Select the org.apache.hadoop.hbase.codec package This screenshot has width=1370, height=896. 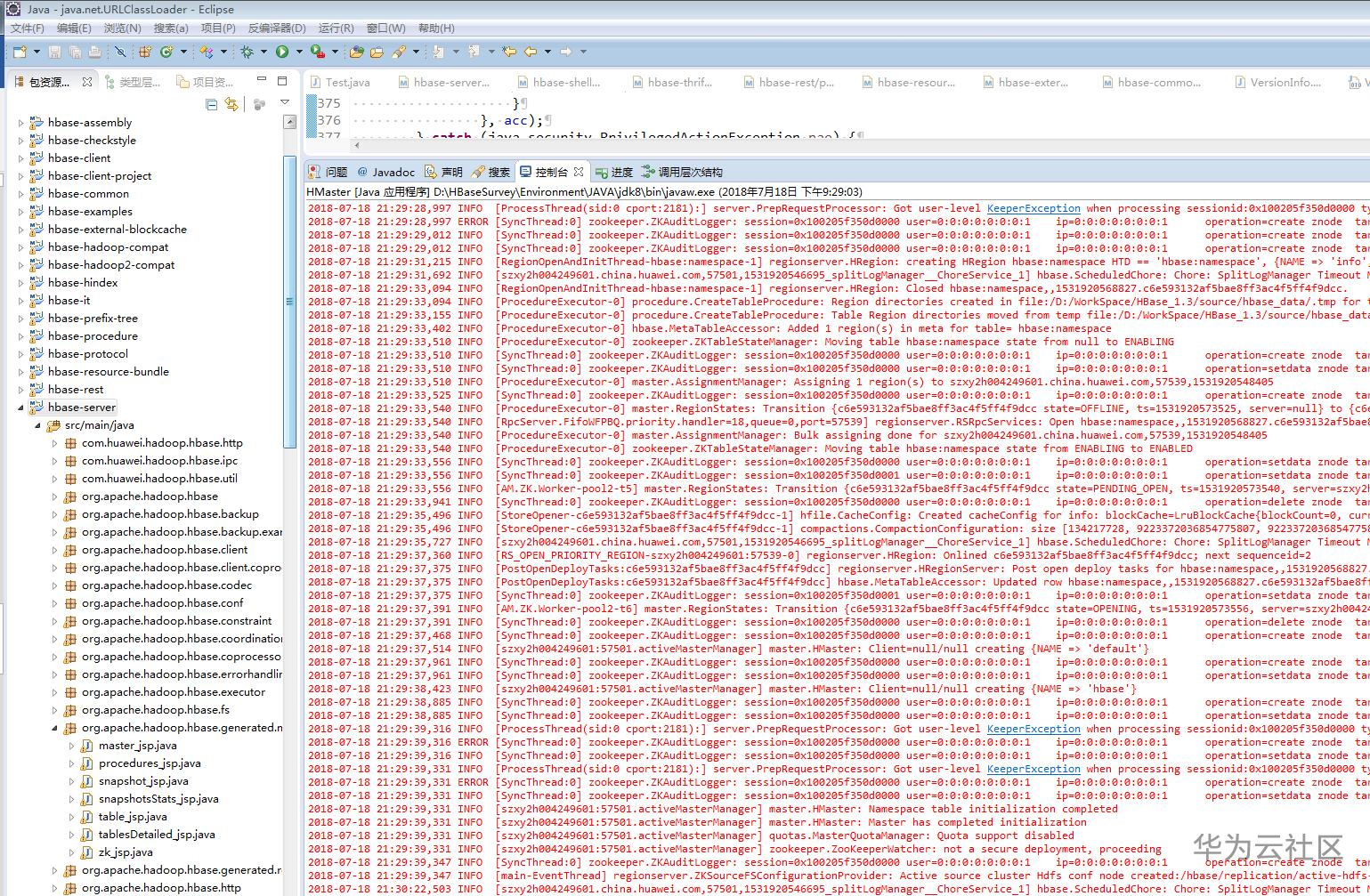[166, 585]
